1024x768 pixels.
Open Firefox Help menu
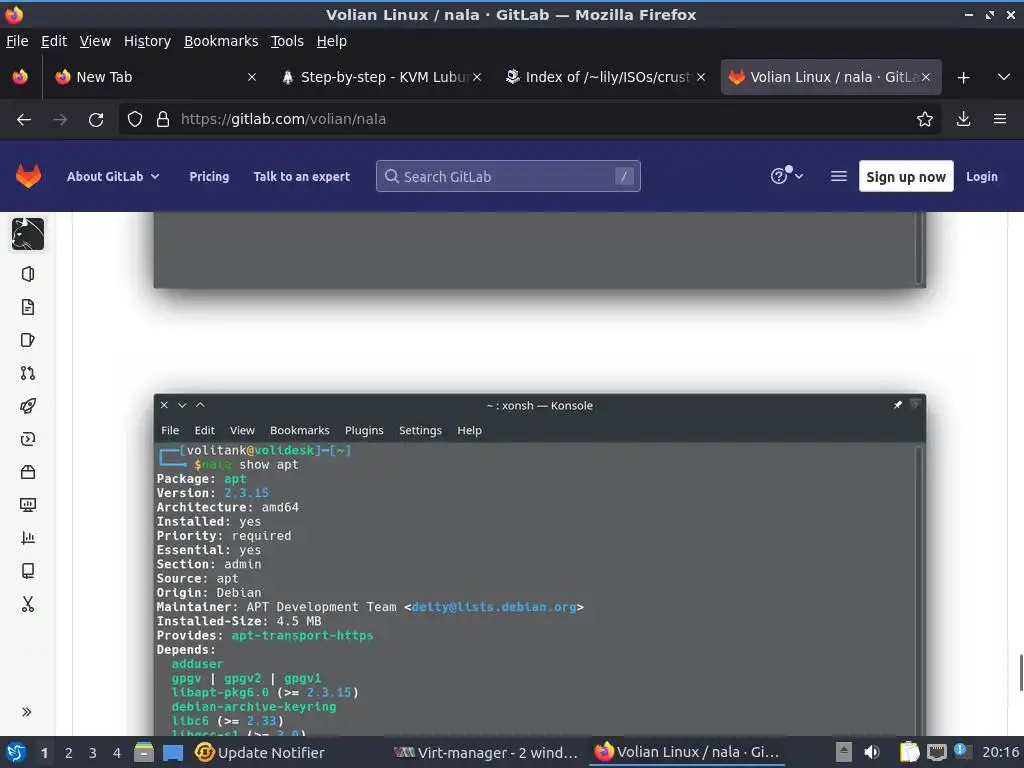pos(332,41)
